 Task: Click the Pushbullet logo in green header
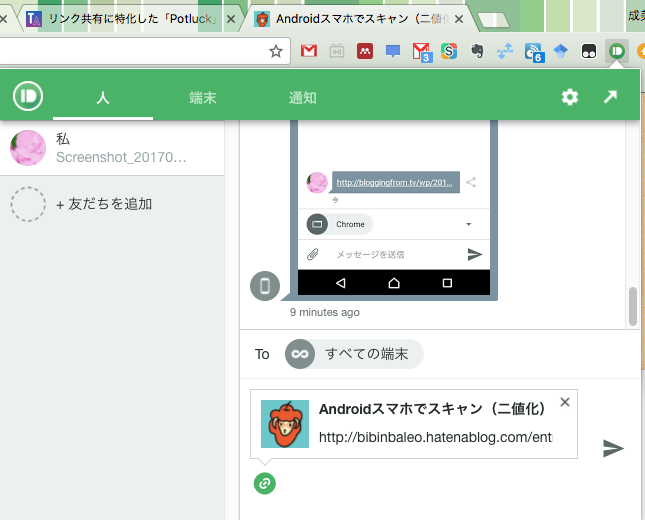[28, 96]
